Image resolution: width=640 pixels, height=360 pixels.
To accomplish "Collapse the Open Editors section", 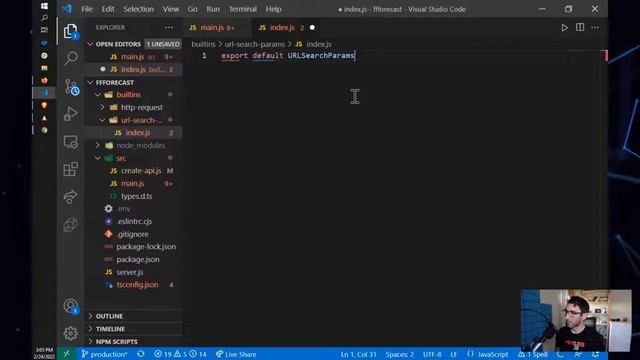I will pos(90,44).
